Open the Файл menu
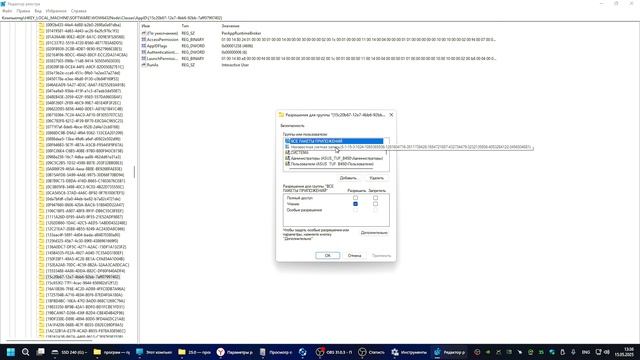Image resolution: width=640 pixels, height=360 pixels. pyautogui.click(x=7, y=11)
